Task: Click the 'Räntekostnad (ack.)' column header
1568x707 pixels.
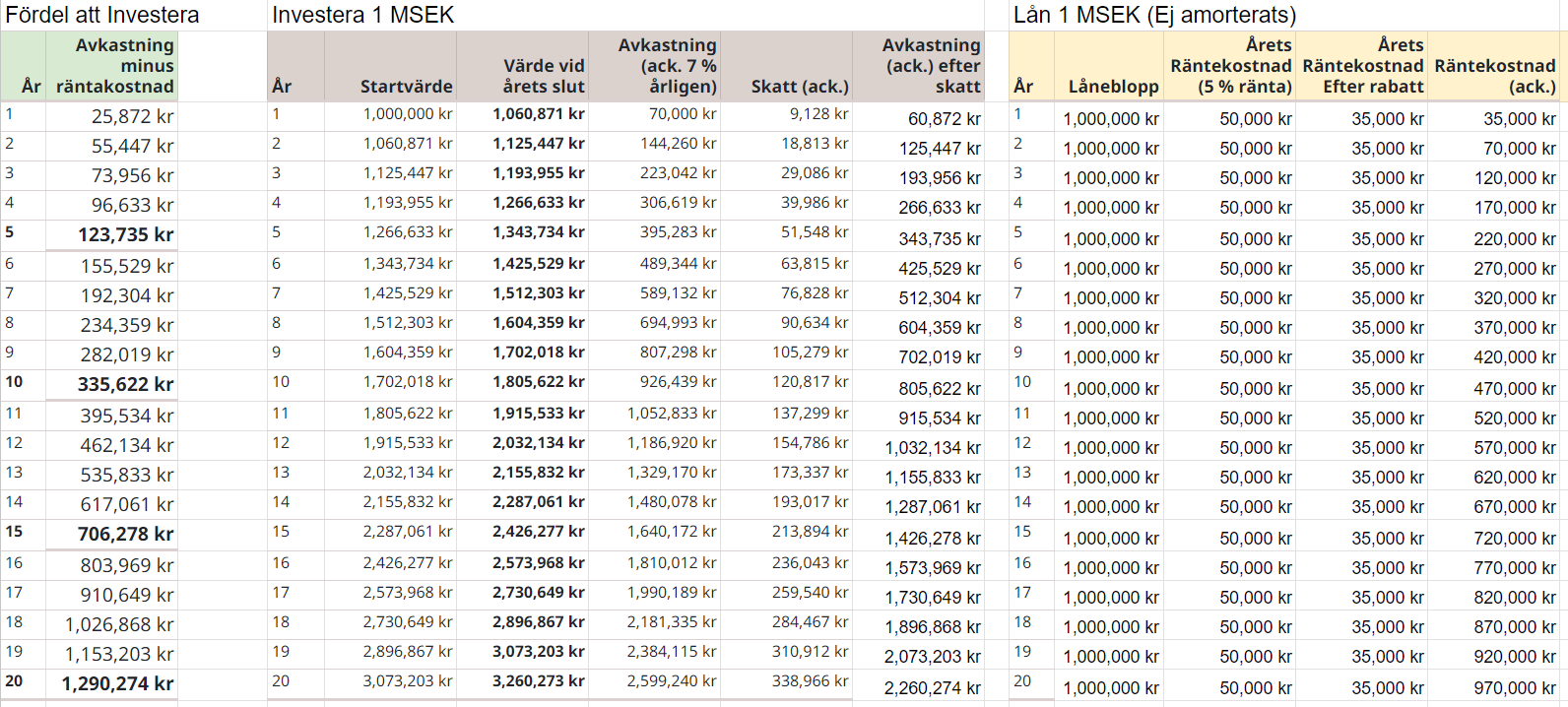Action: (x=1494, y=76)
